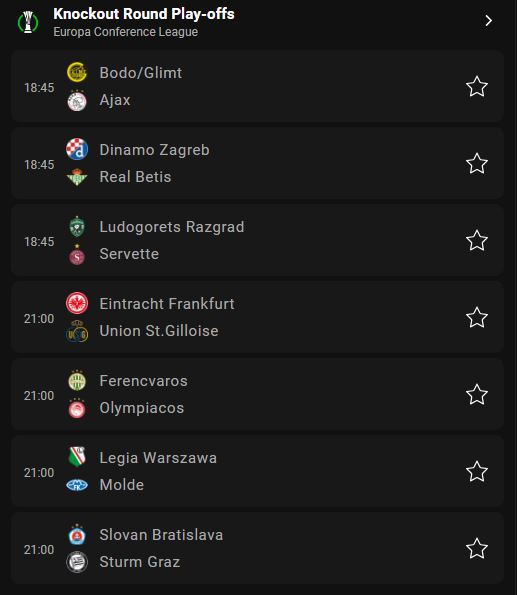Open the Legia Warszawa vs Molde match row
The image size is (517, 595).
point(257,471)
